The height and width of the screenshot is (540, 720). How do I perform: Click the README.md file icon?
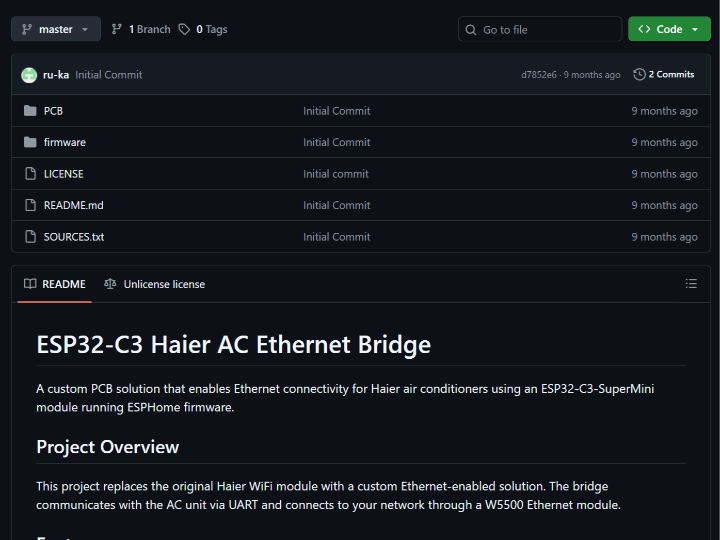coord(30,205)
